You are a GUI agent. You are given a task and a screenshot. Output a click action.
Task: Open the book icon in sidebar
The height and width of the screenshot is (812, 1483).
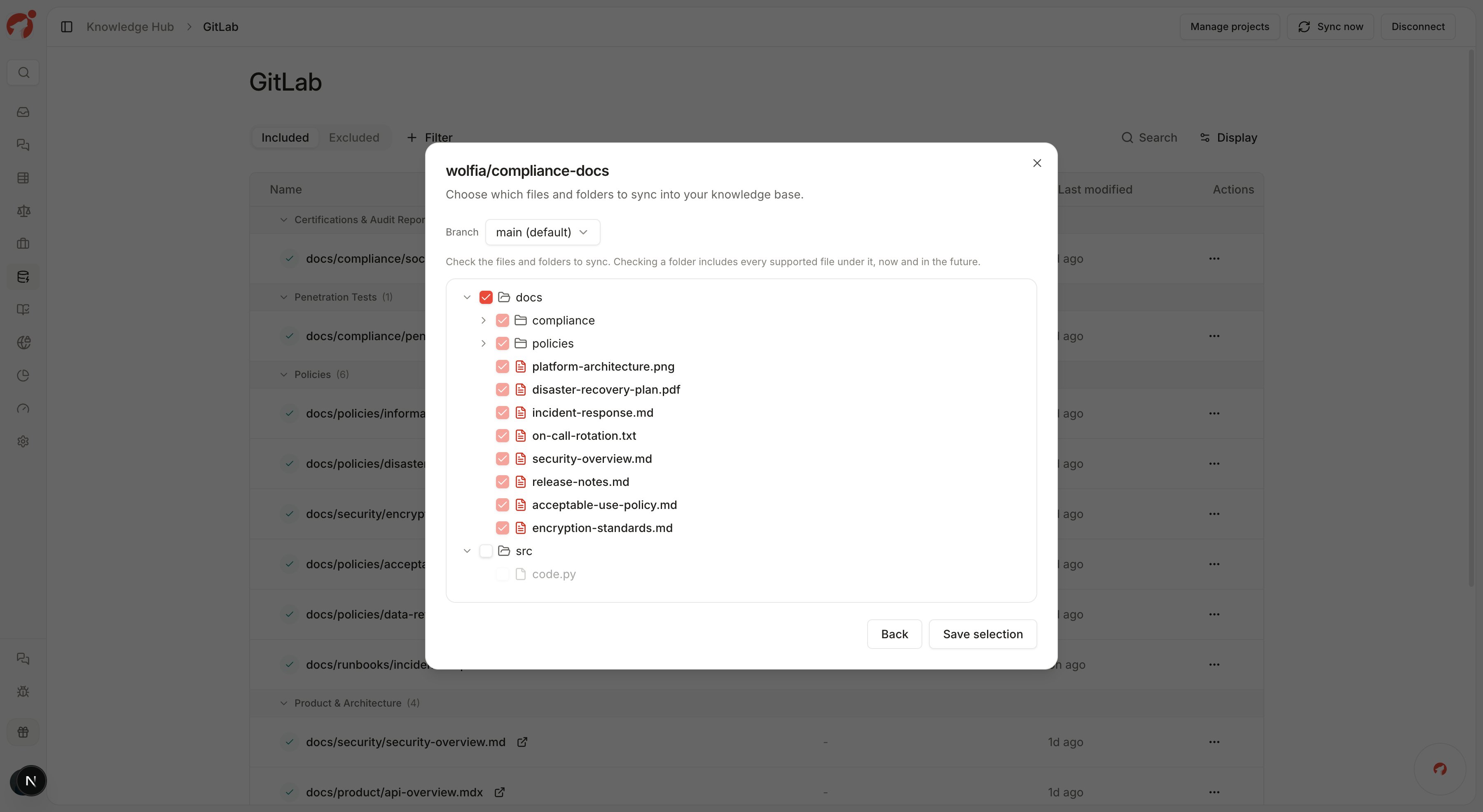click(x=23, y=310)
